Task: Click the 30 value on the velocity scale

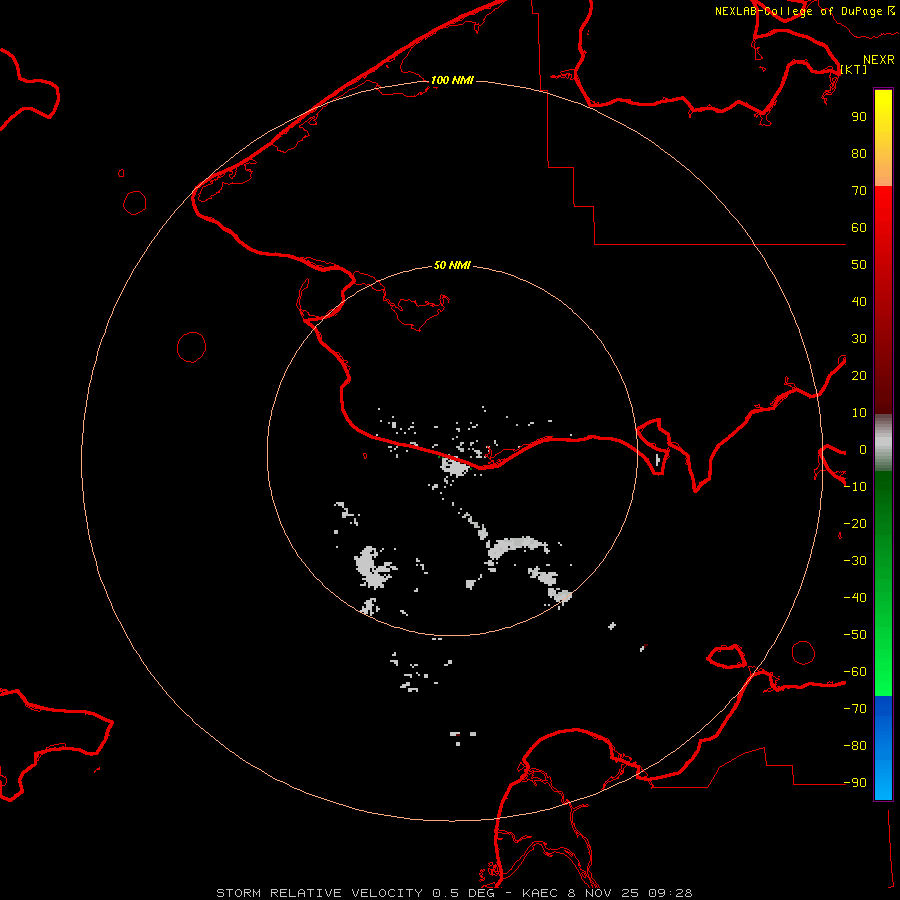Action: pos(859,339)
